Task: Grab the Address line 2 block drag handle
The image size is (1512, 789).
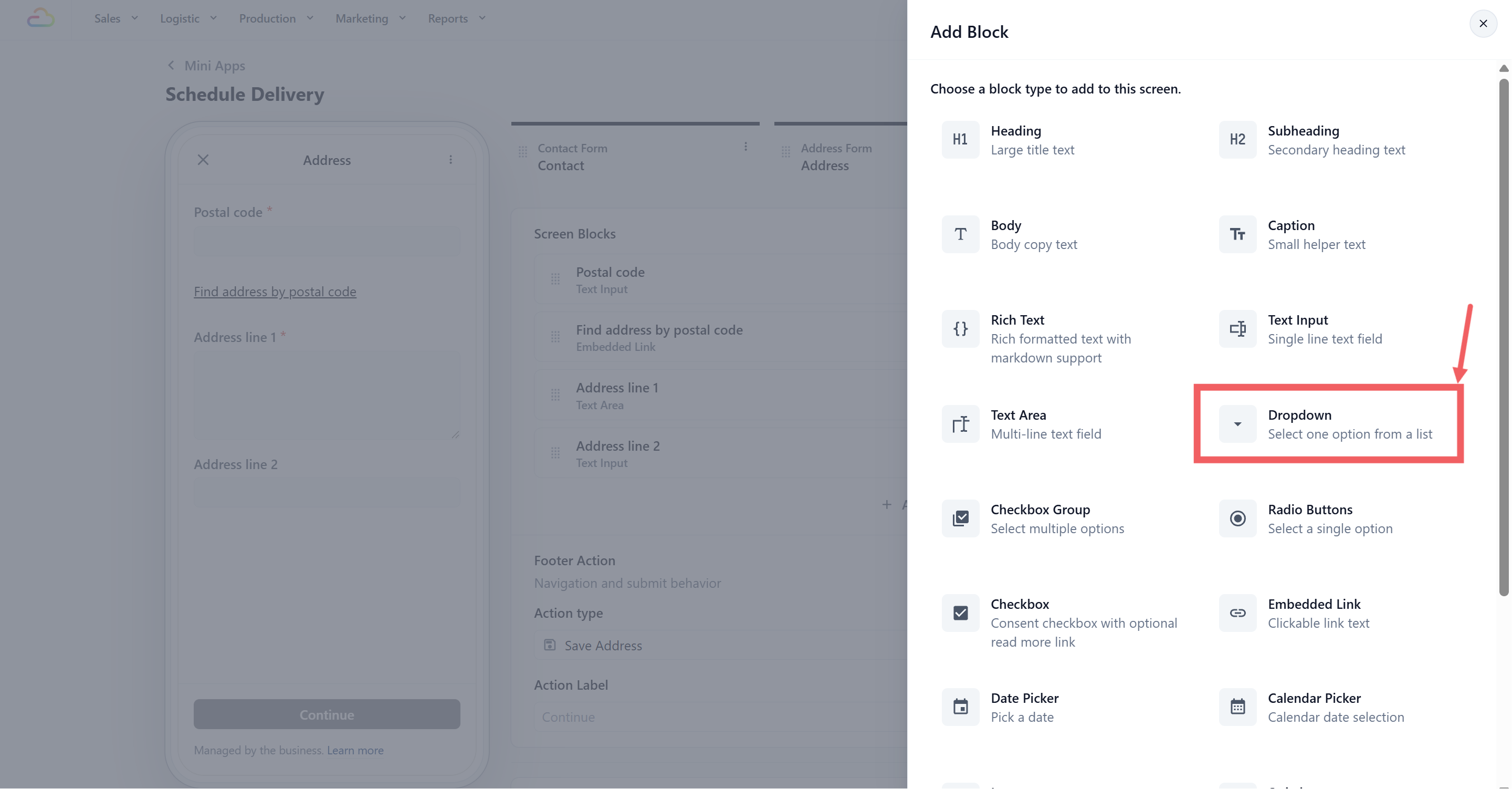Action: [555, 453]
